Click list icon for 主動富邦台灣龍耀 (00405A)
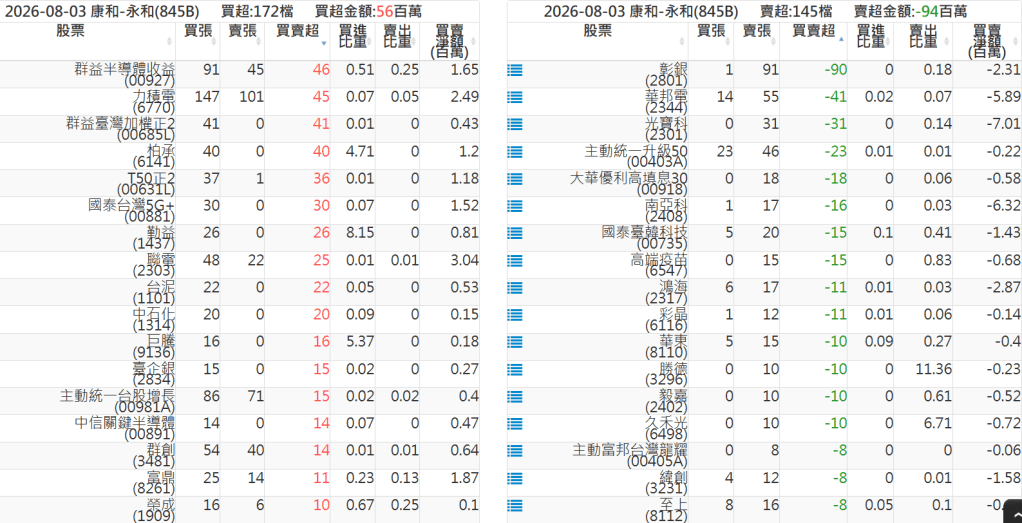Screen dimensions: 1022x523 [515, 451]
